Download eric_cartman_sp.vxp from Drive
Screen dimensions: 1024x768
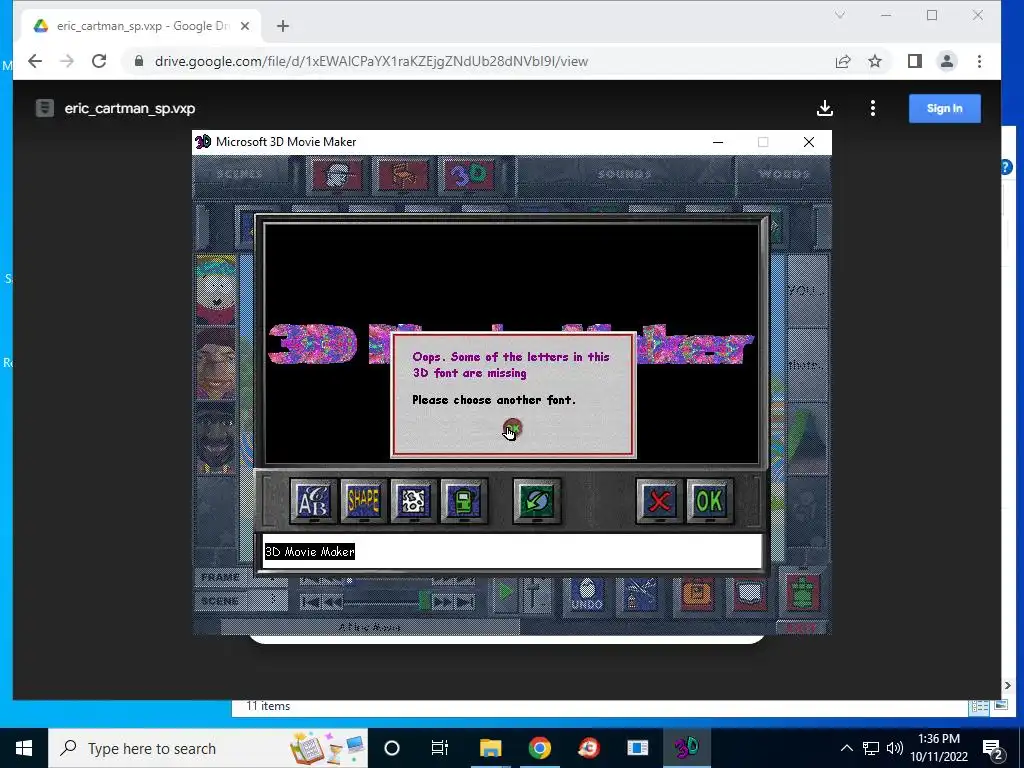tap(825, 108)
